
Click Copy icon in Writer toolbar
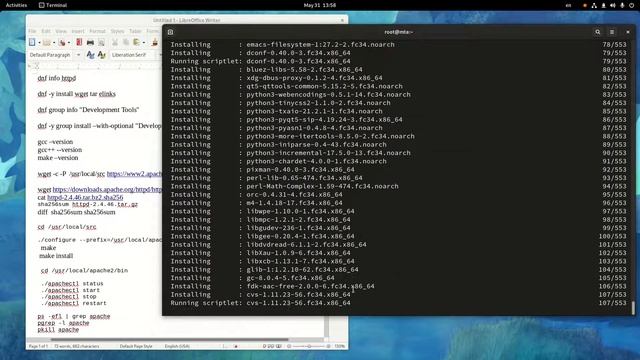pos(126,42)
